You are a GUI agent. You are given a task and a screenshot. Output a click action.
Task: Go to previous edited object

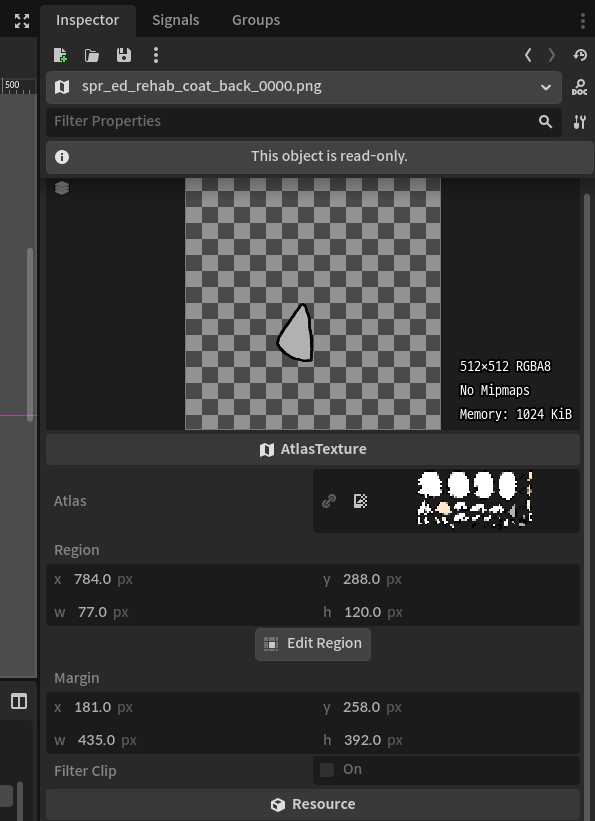528,55
